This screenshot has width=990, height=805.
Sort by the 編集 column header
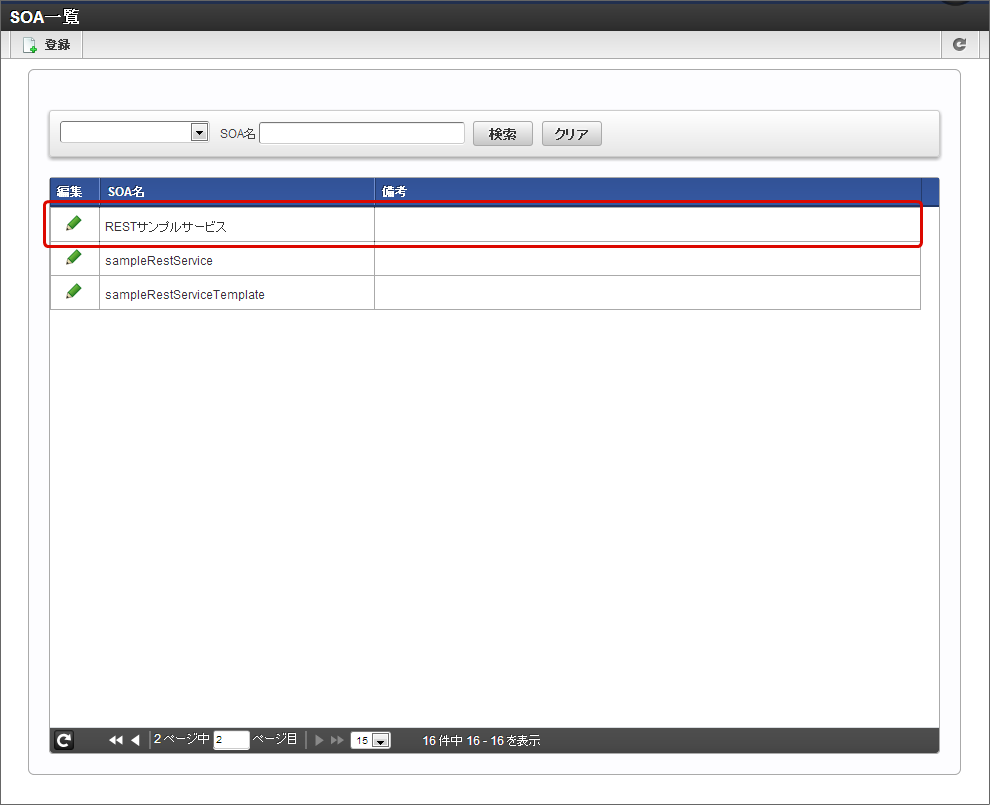click(75, 191)
